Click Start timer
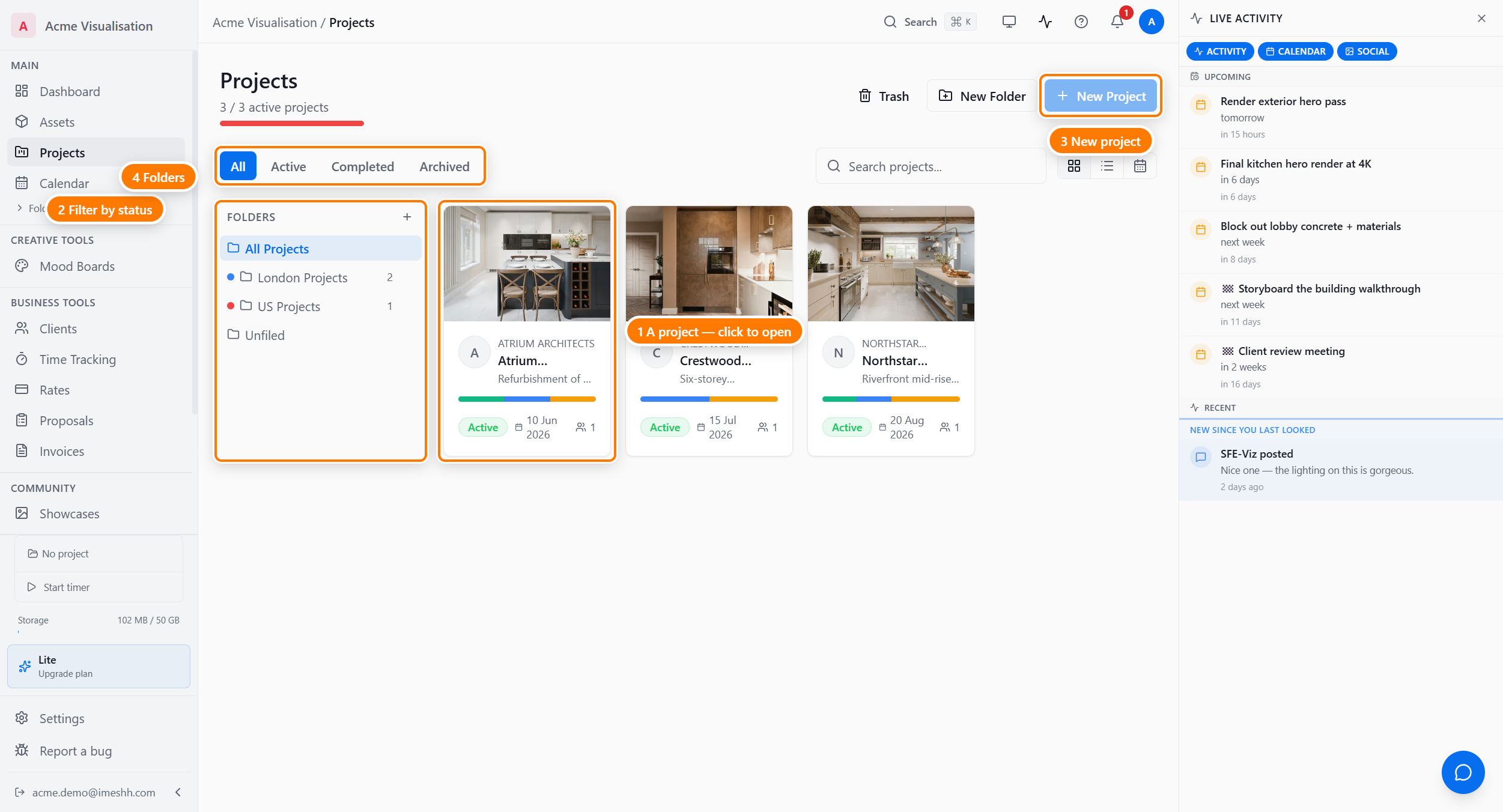This screenshot has height=812, width=1503. [x=99, y=587]
